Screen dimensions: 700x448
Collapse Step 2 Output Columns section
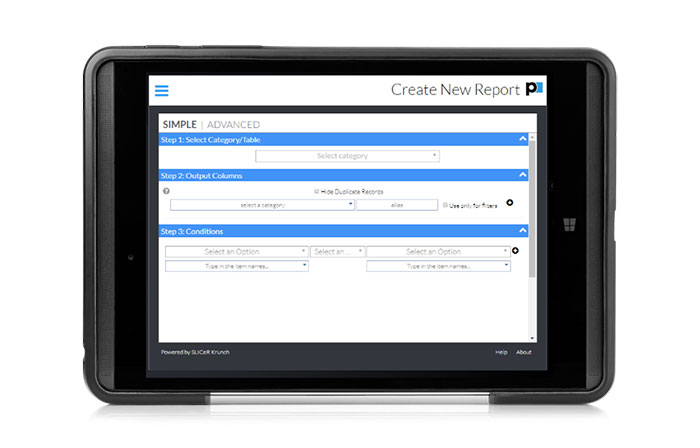click(522, 176)
